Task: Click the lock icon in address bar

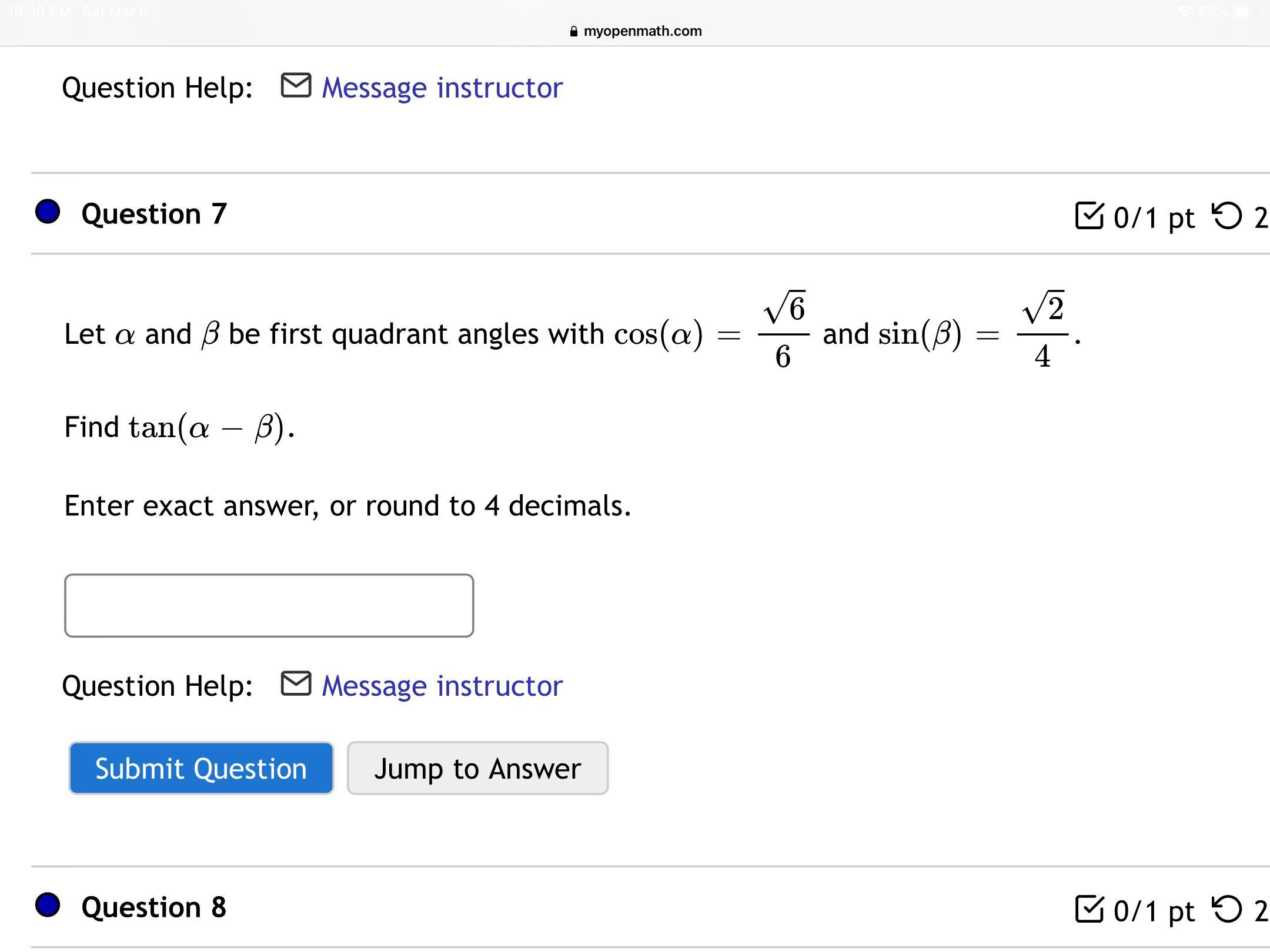Action: click(x=574, y=32)
